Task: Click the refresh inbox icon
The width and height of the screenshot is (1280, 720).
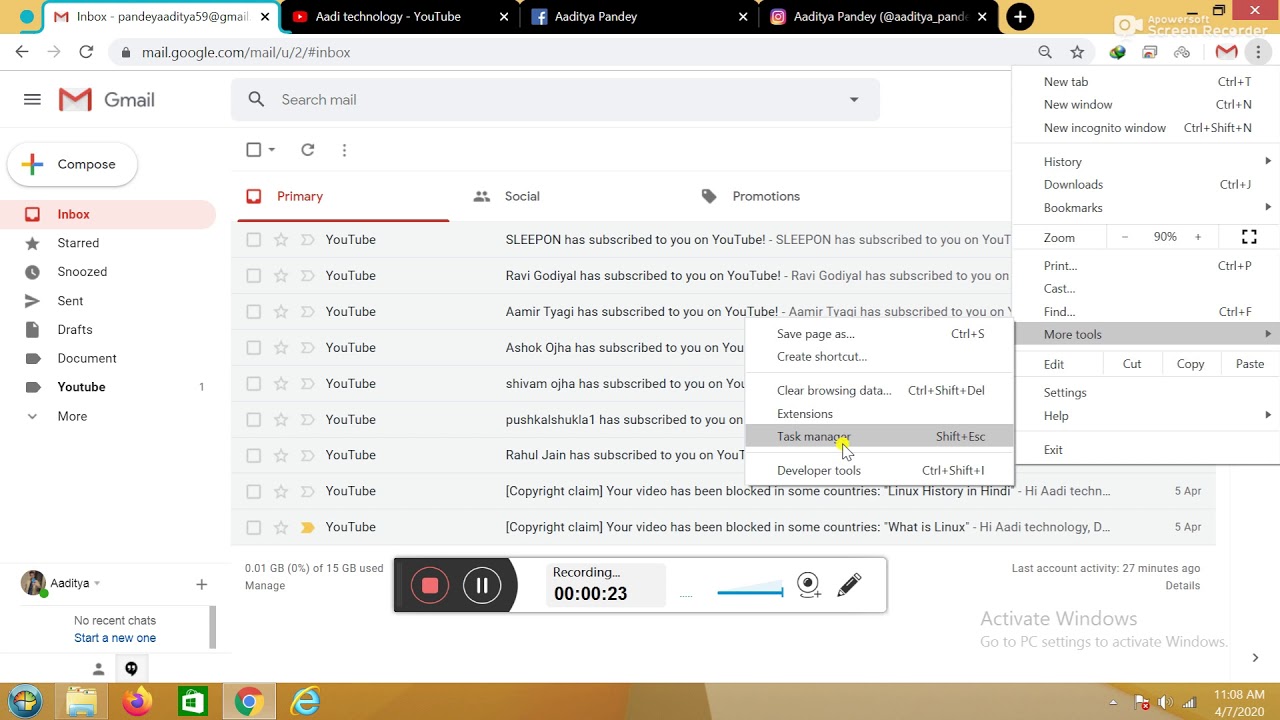Action: pos(308,150)
